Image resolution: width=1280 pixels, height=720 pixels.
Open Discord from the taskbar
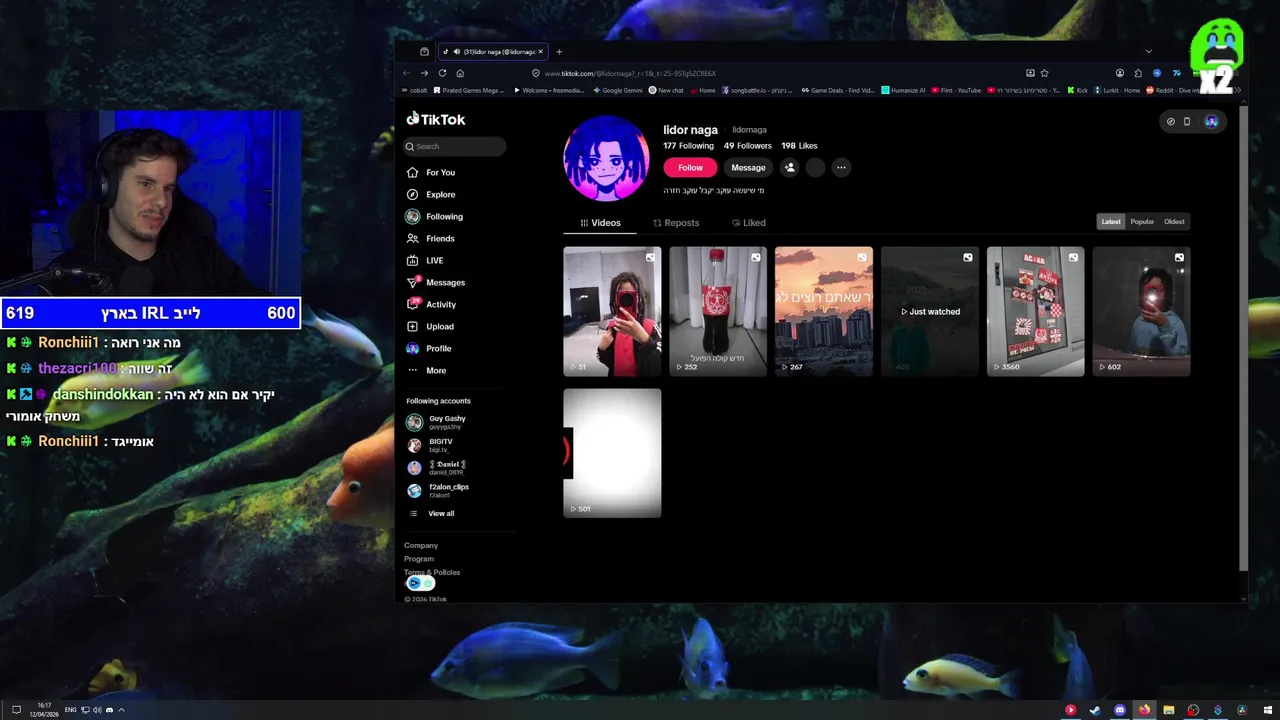point(1119,710)
